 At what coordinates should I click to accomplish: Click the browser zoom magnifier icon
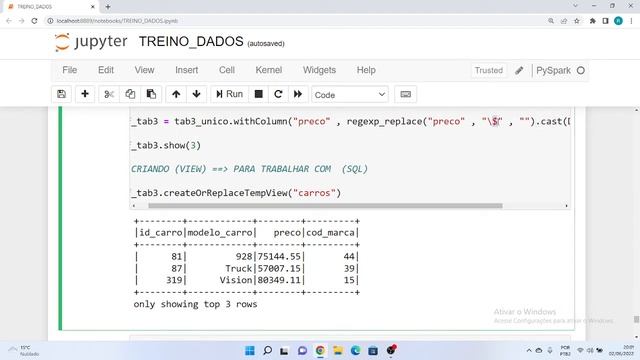[x=551, y=21]
